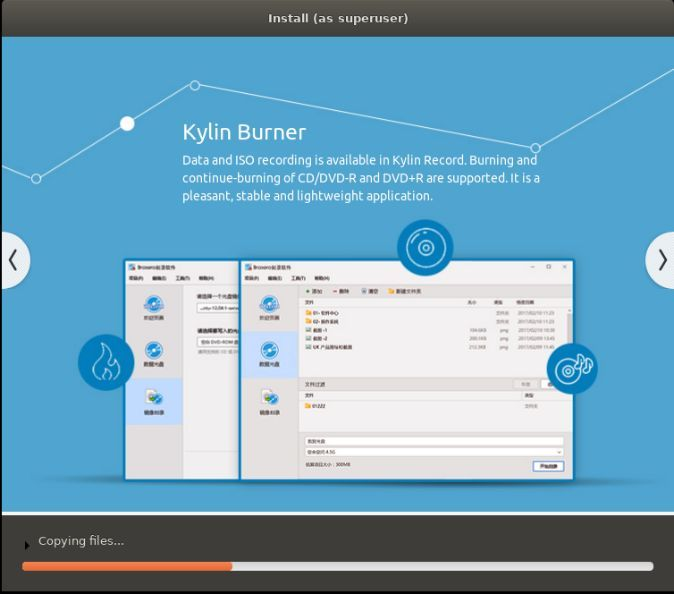Advance to the next slideshow slide

(661, 260)
